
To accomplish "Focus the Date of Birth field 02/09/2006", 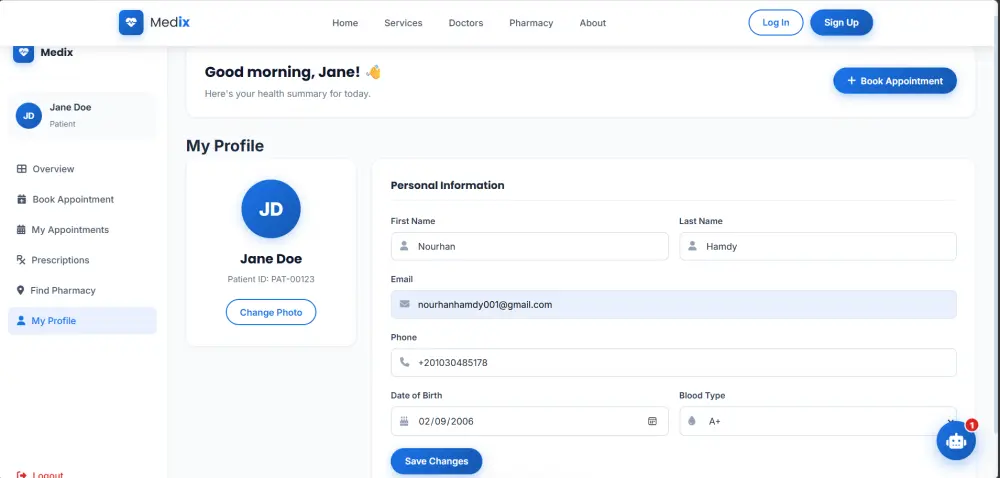I will click(x=529, y=421).
